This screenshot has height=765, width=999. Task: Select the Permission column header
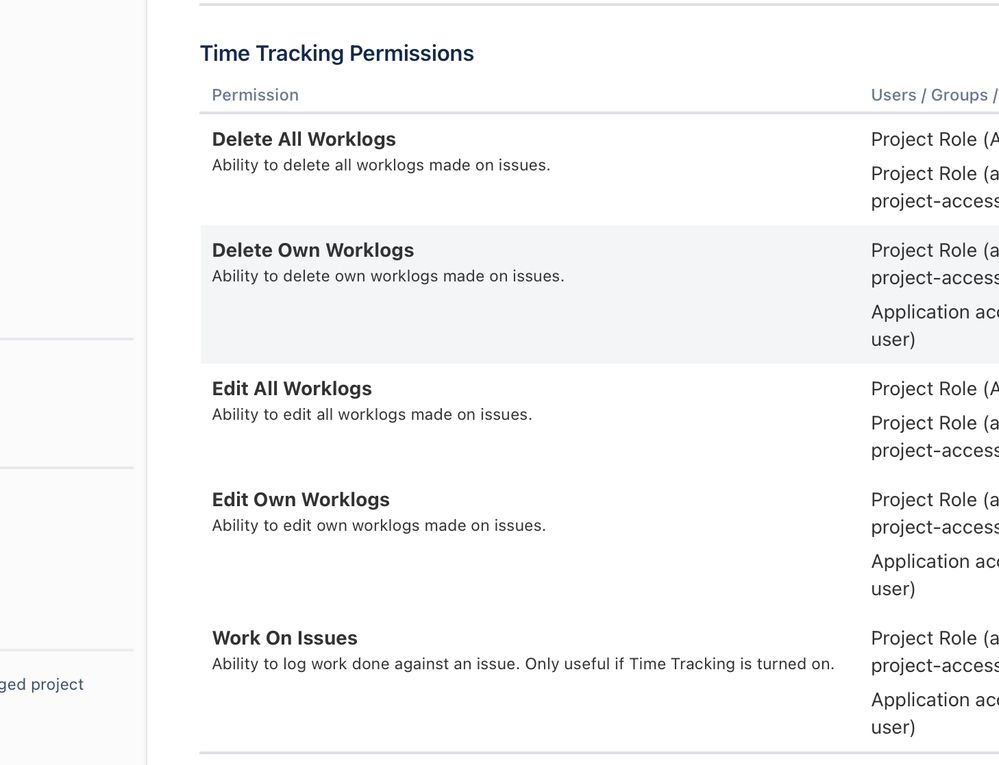(255, 95)
